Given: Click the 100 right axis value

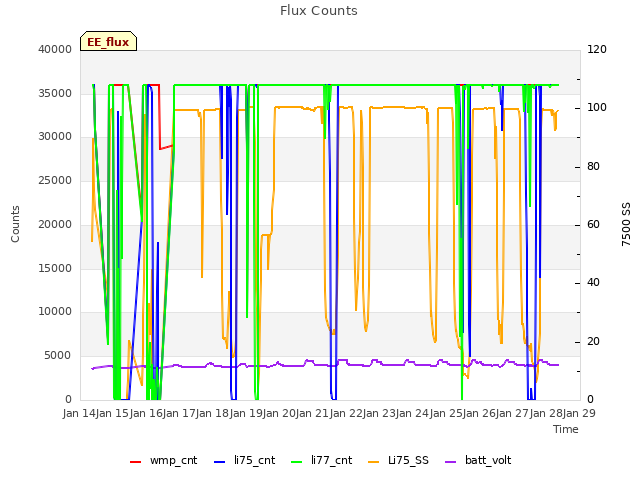Looking at the screenshot, I should coord(597,108).
